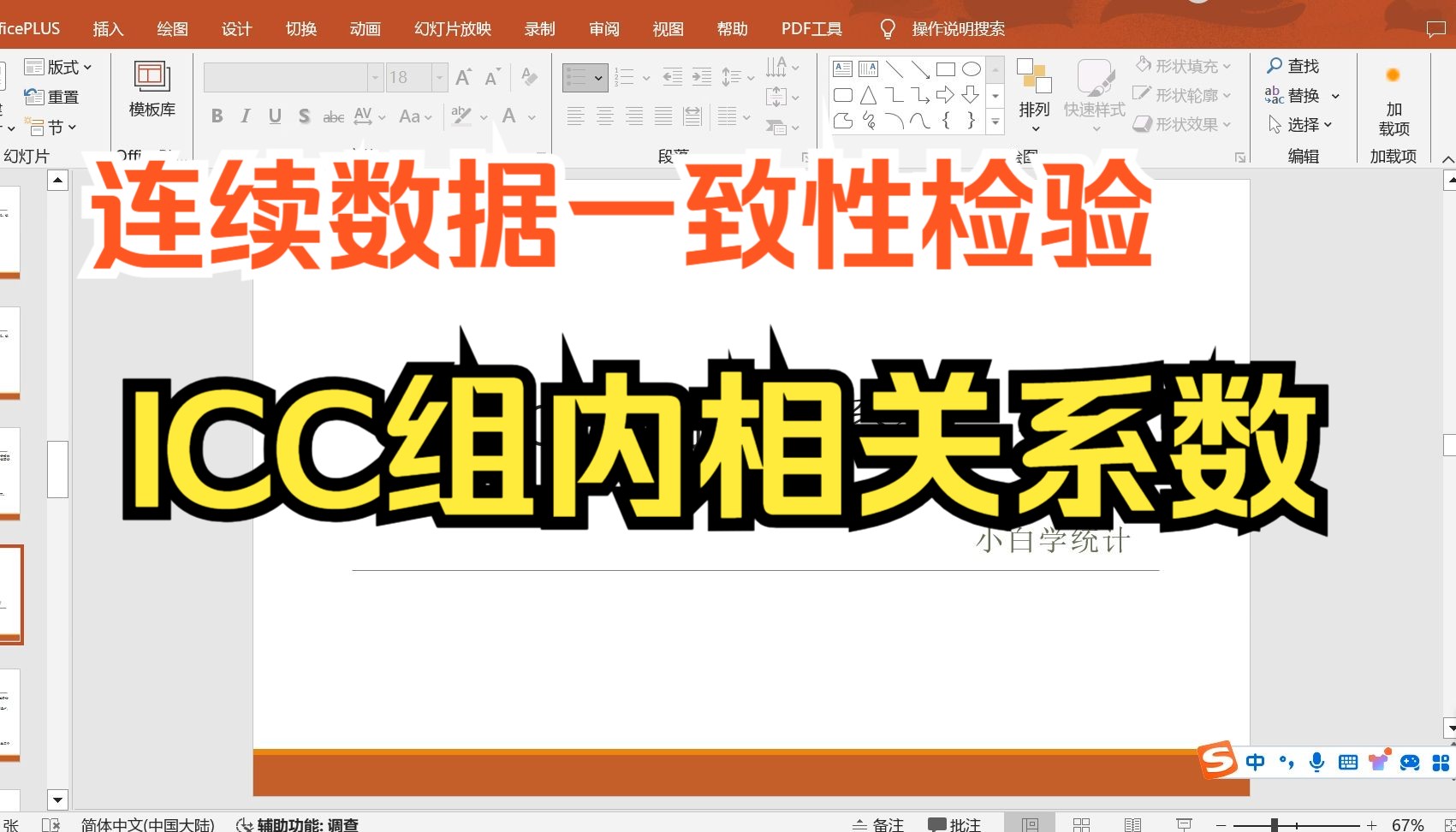Justify paragraph text
Image resolution: width=1456 pixels, height=832 pixels.
point(663,116)
